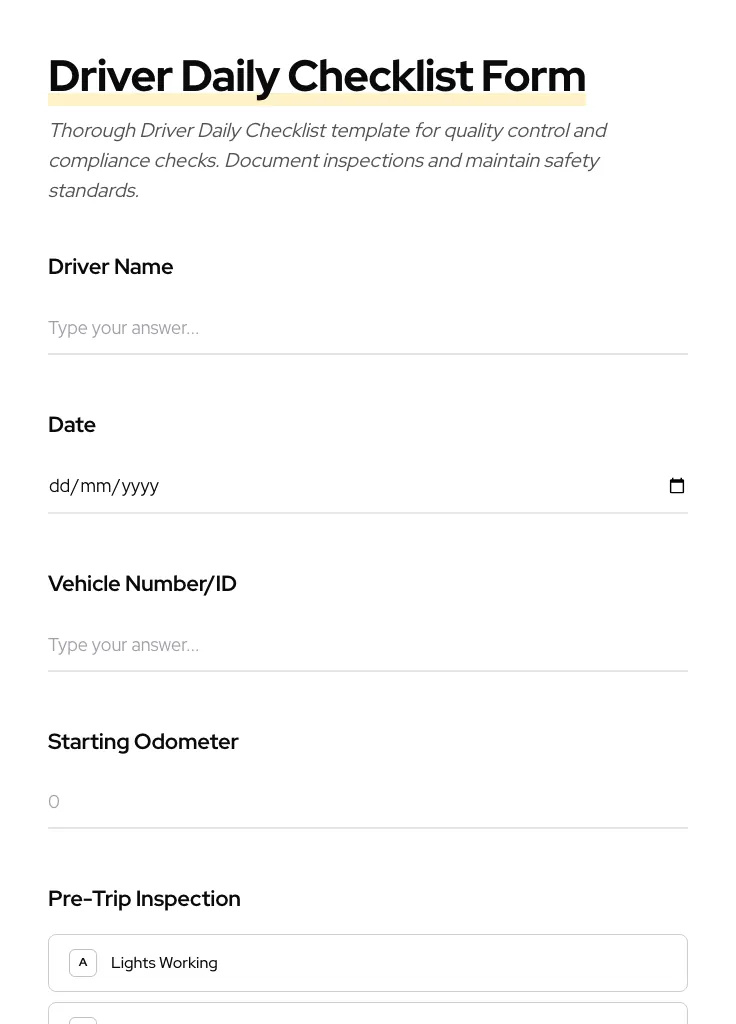Click the "A" shortcut key badge

coord(83,962)
